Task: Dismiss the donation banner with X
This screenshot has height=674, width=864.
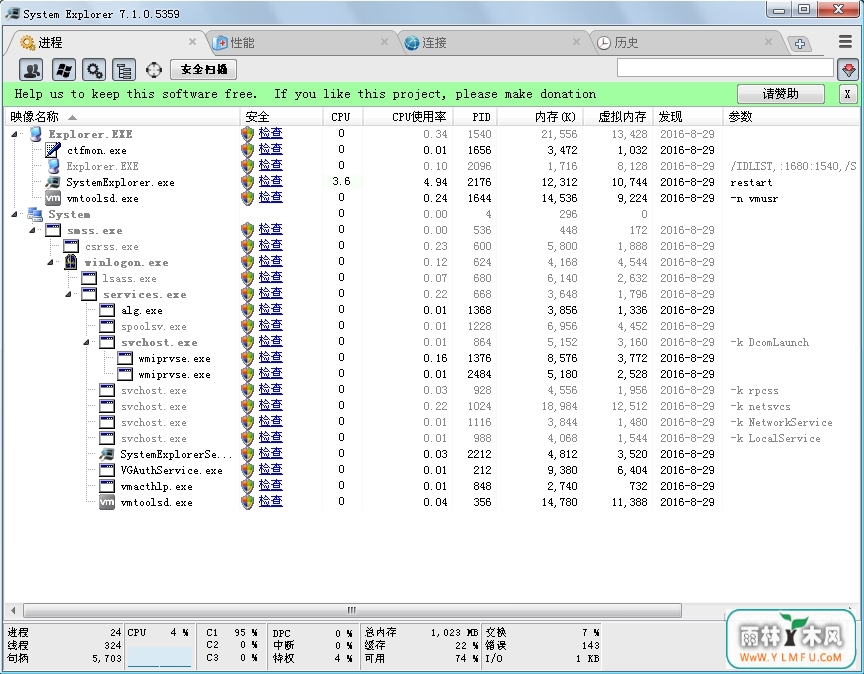Action: [847, 94]
